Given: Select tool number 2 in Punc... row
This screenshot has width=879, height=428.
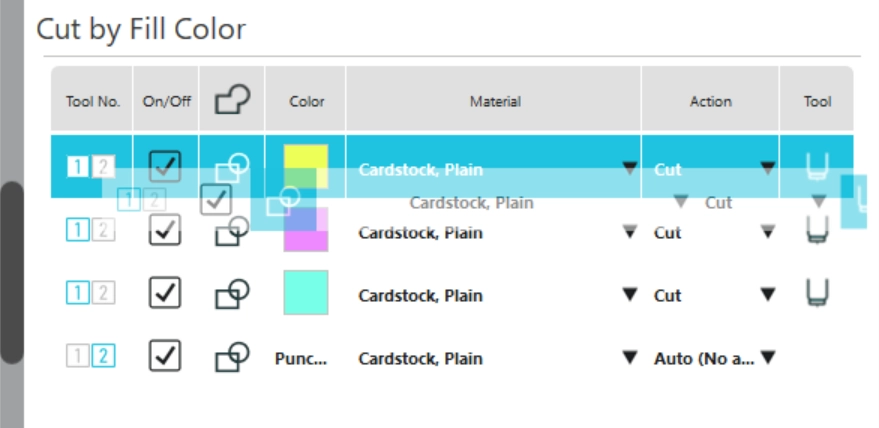Looking at the screenshot, I should 103,356.
